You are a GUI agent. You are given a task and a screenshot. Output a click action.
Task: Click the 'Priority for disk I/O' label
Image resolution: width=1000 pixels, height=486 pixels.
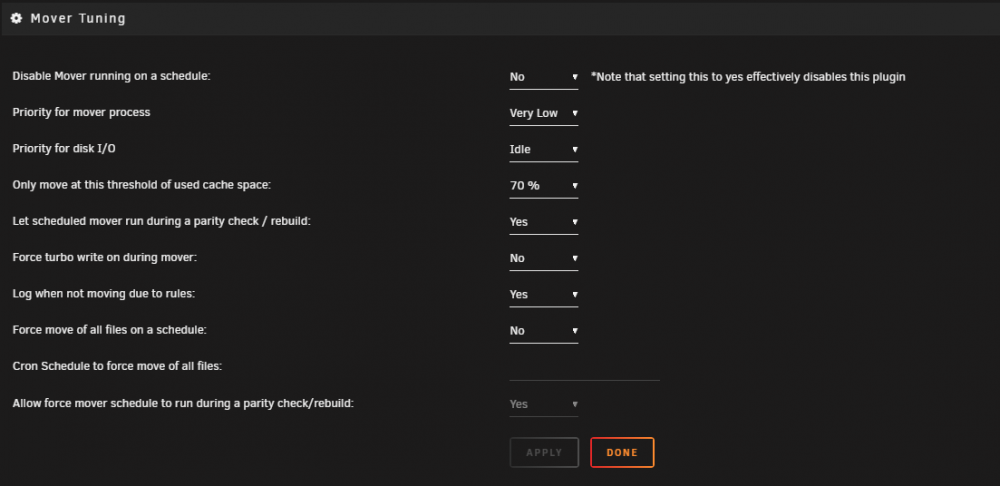64,149
